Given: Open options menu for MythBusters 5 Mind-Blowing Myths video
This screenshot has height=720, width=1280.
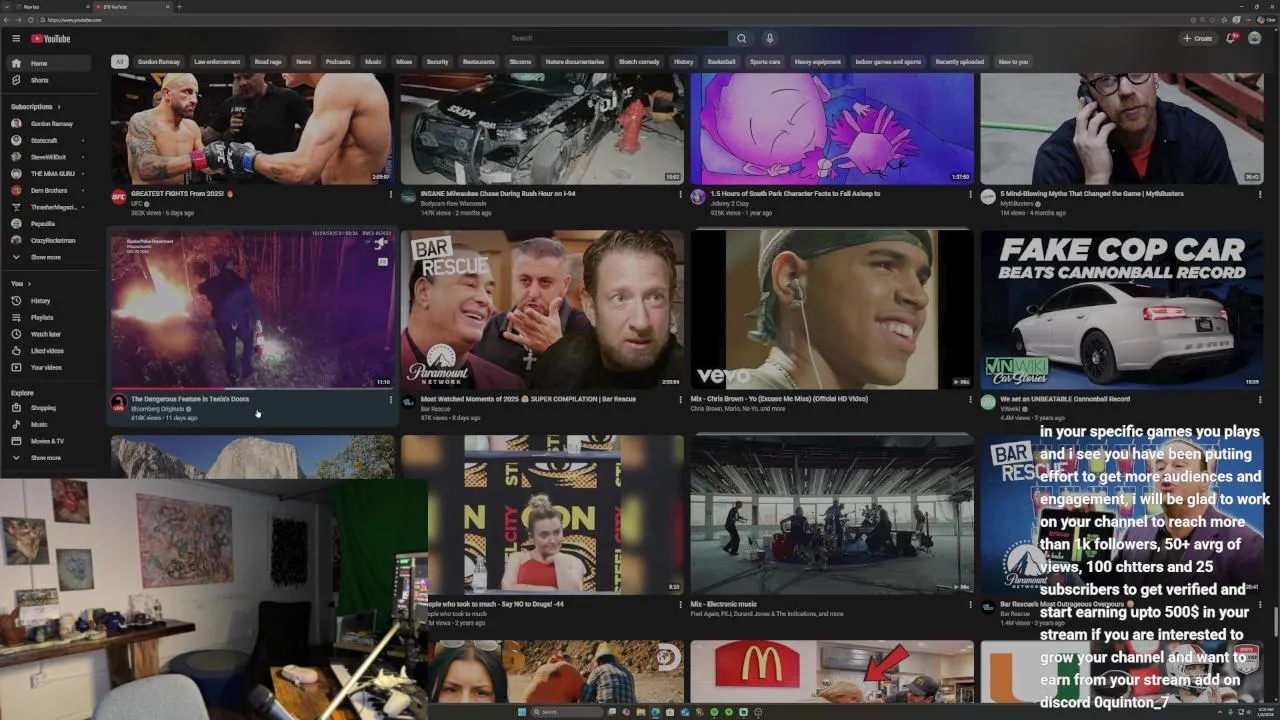Looking at the screenshot, I should point(1258,194).
